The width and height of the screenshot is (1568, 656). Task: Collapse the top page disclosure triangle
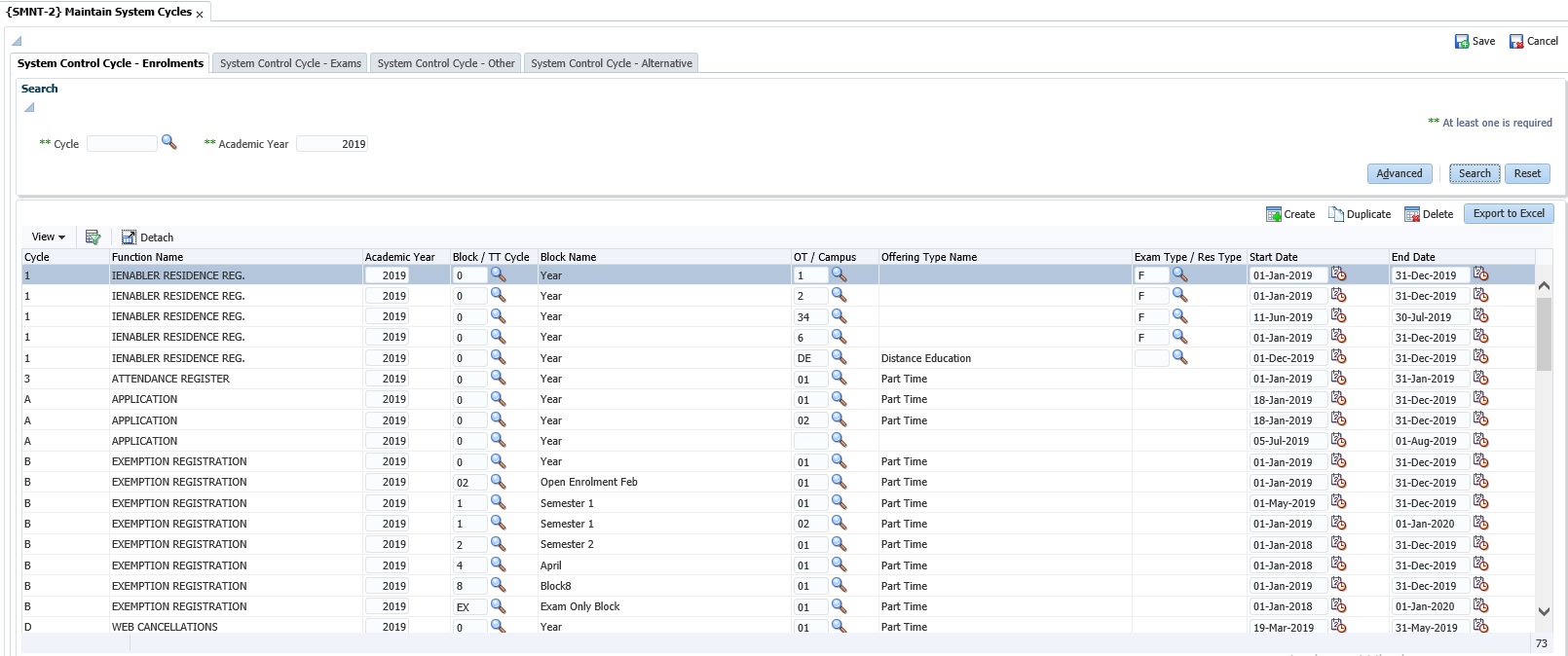coord(17,41)
